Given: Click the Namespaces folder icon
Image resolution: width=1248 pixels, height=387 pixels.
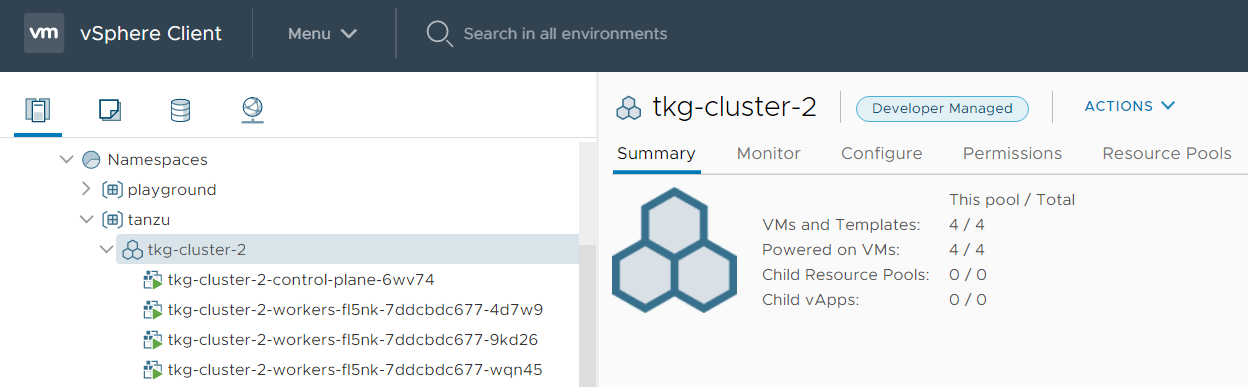Looking at the screenshot, I should click(91, 160).
